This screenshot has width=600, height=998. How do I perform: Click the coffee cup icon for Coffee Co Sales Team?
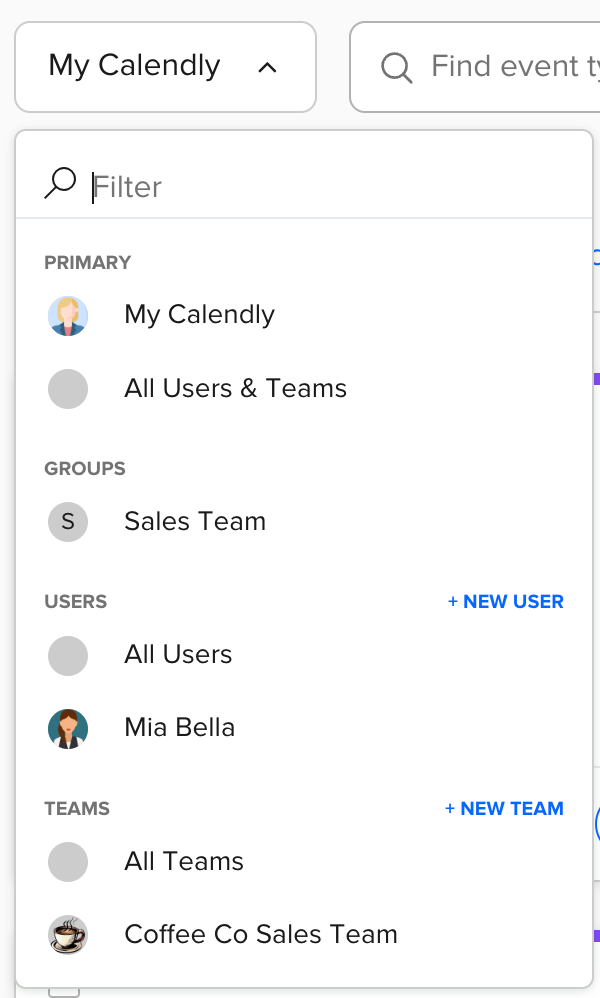tap(68, 934)
